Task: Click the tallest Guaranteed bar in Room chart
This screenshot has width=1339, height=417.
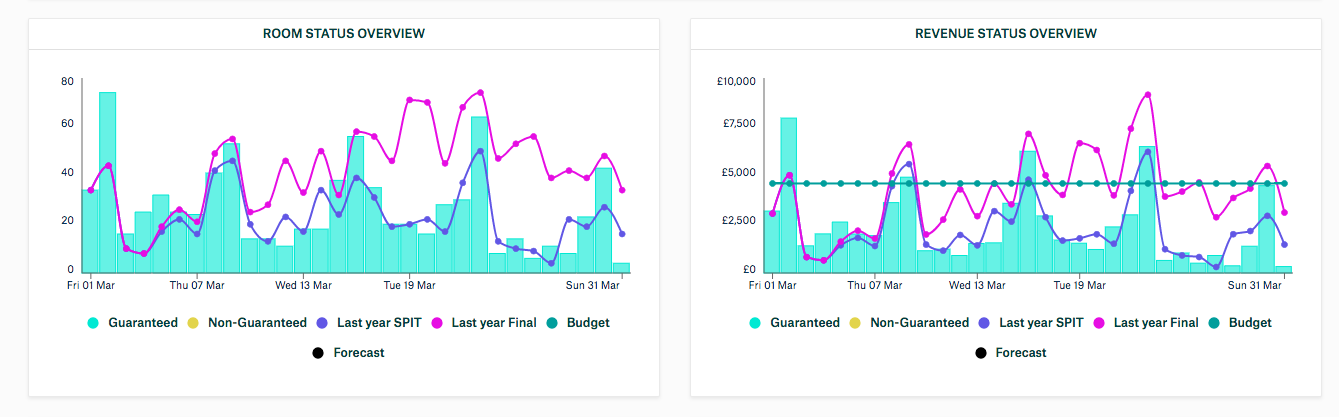Action: click(107, 180)
